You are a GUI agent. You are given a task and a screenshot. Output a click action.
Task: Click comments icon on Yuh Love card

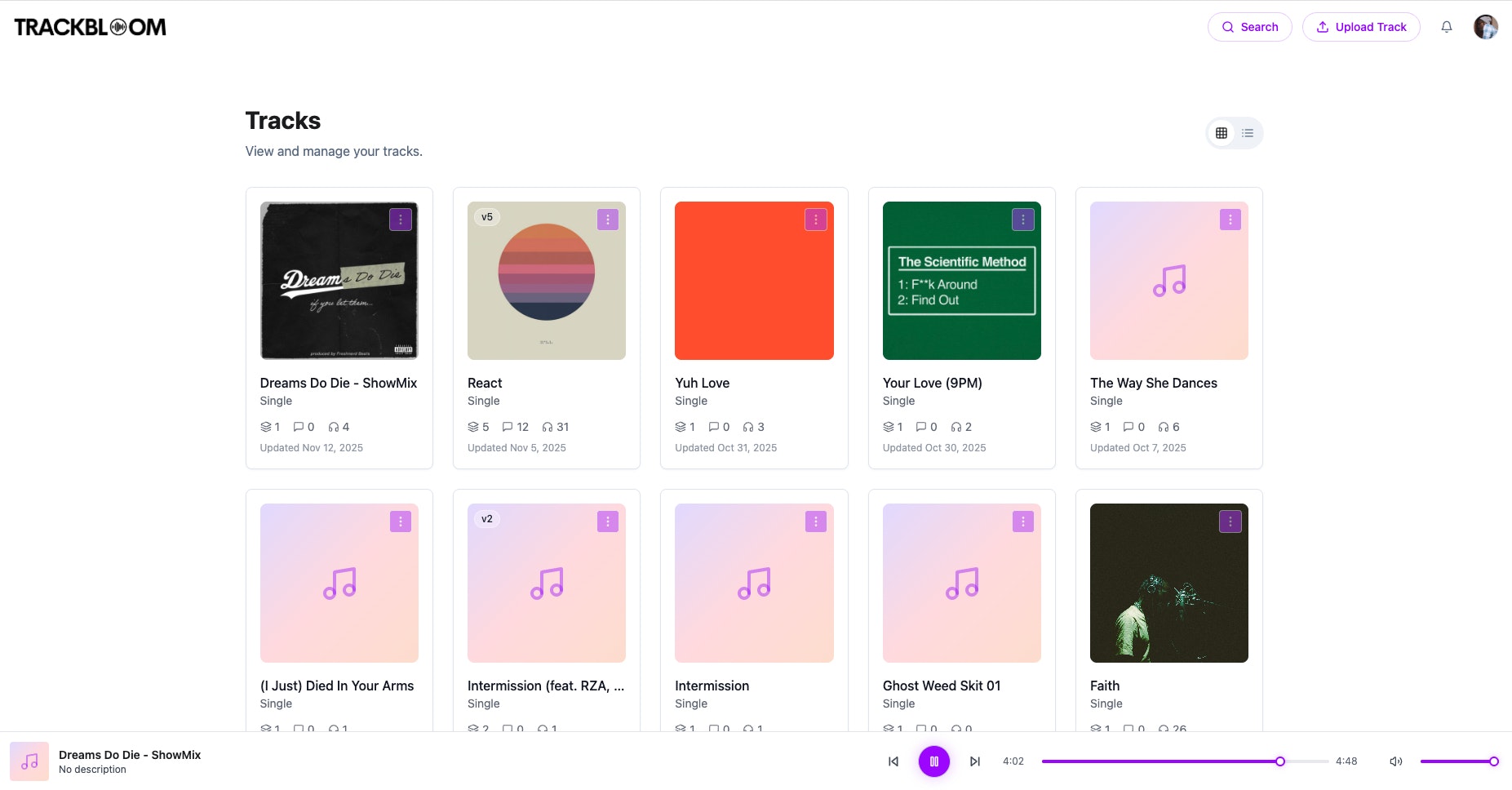pos(714,427)
